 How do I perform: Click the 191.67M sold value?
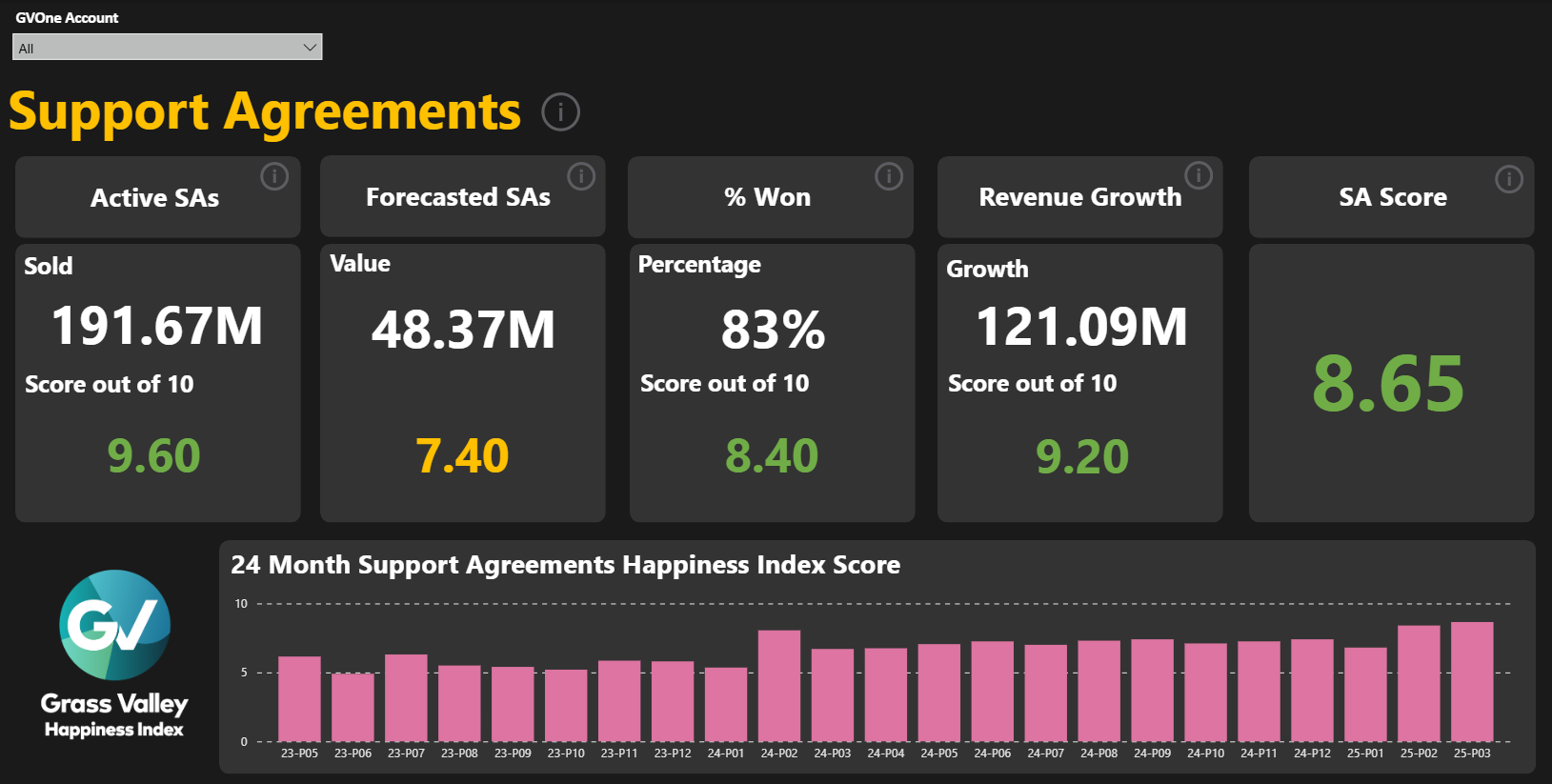click(x=157, y=326)
